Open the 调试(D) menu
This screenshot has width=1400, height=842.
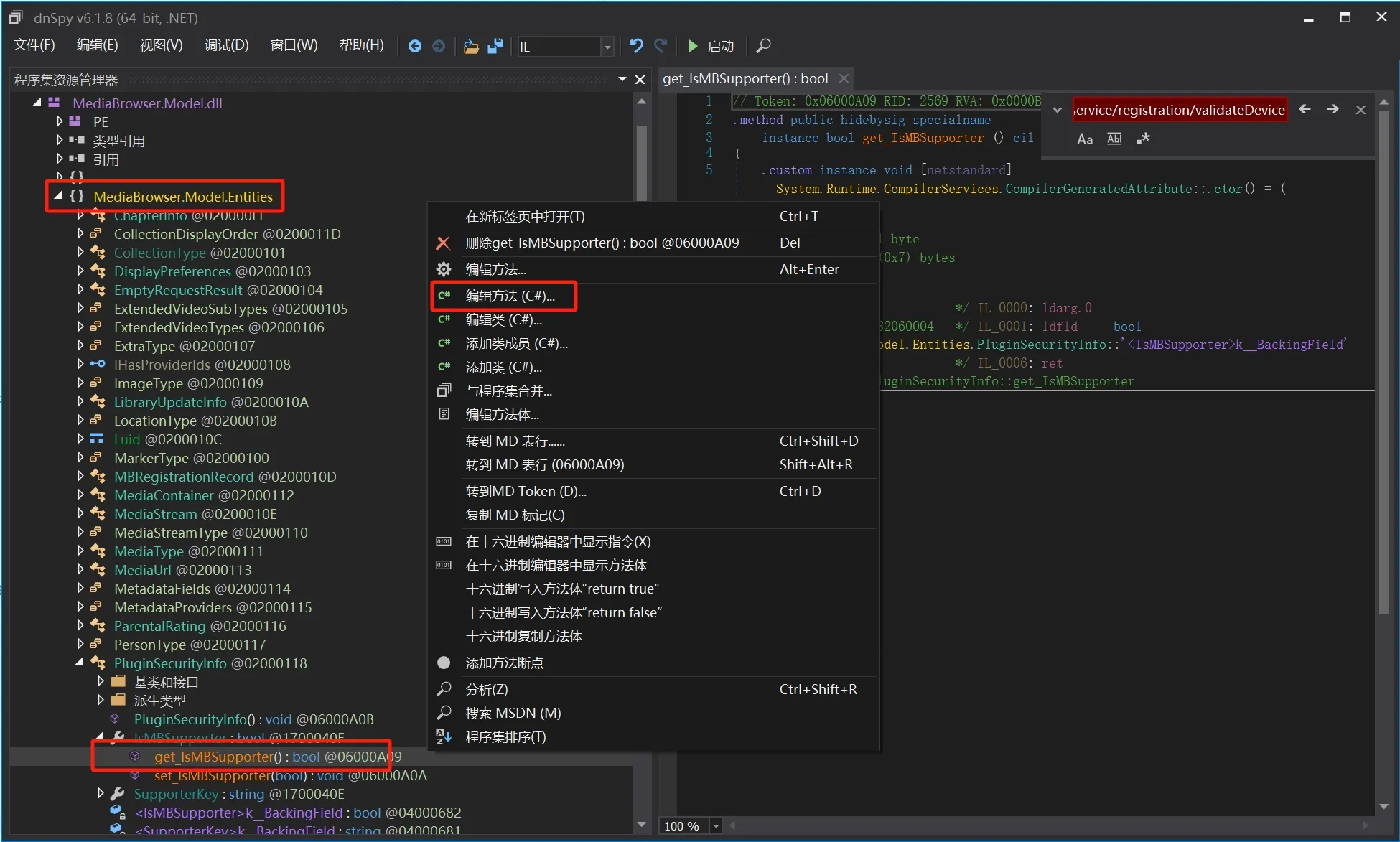tap(226, 45)
